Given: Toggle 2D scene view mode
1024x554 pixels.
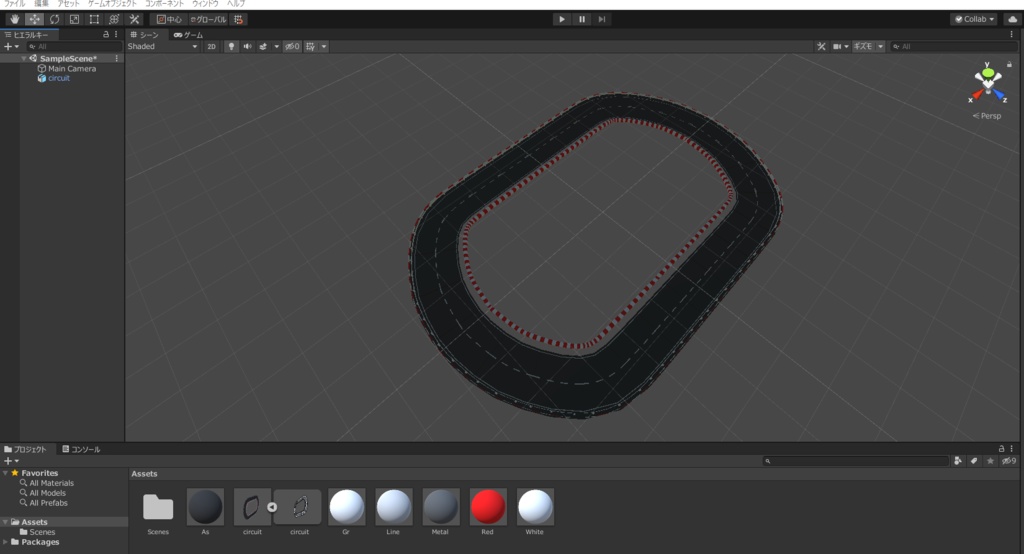Looking at the screenshot, I should point(212,46).
